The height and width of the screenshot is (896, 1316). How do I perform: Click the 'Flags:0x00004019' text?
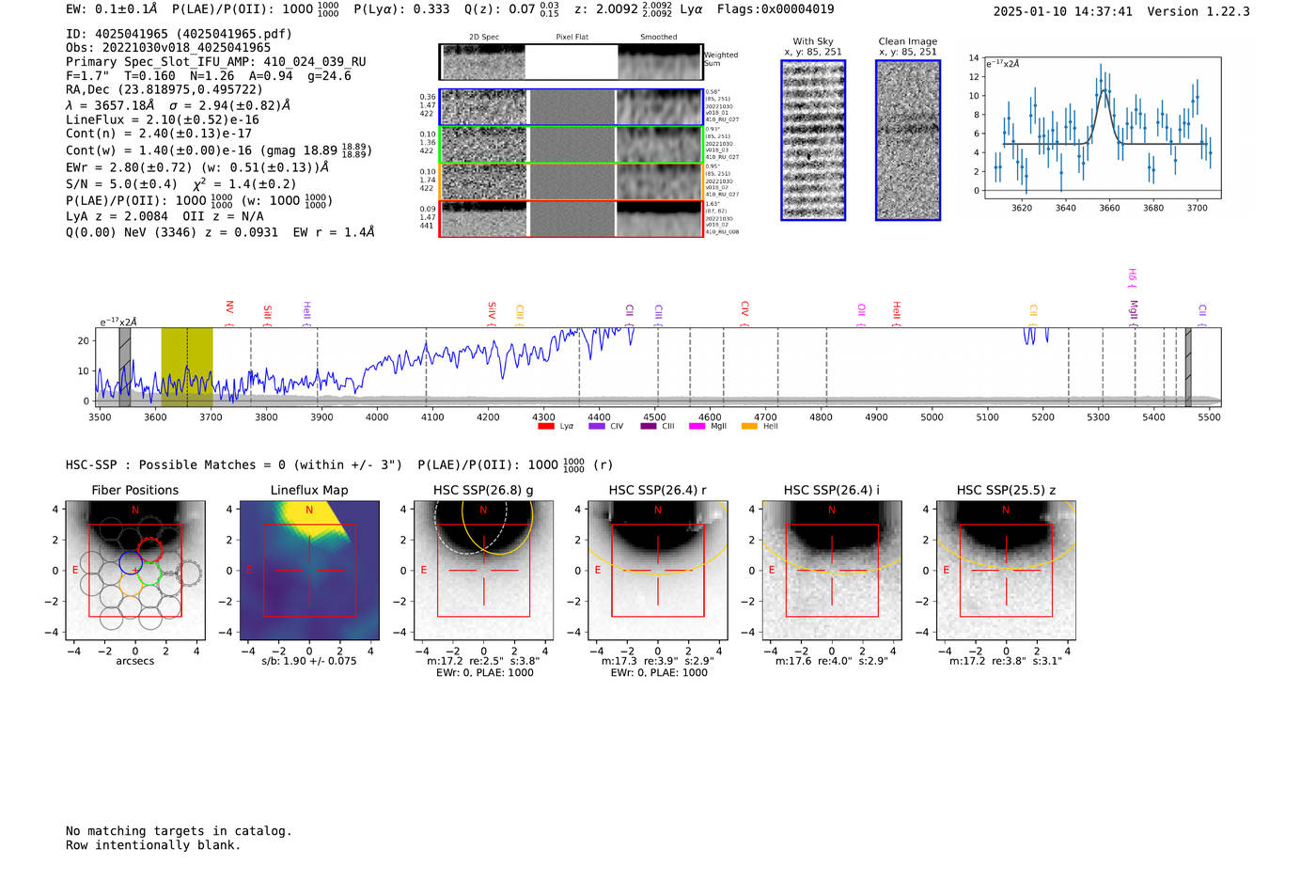point(775,9)
